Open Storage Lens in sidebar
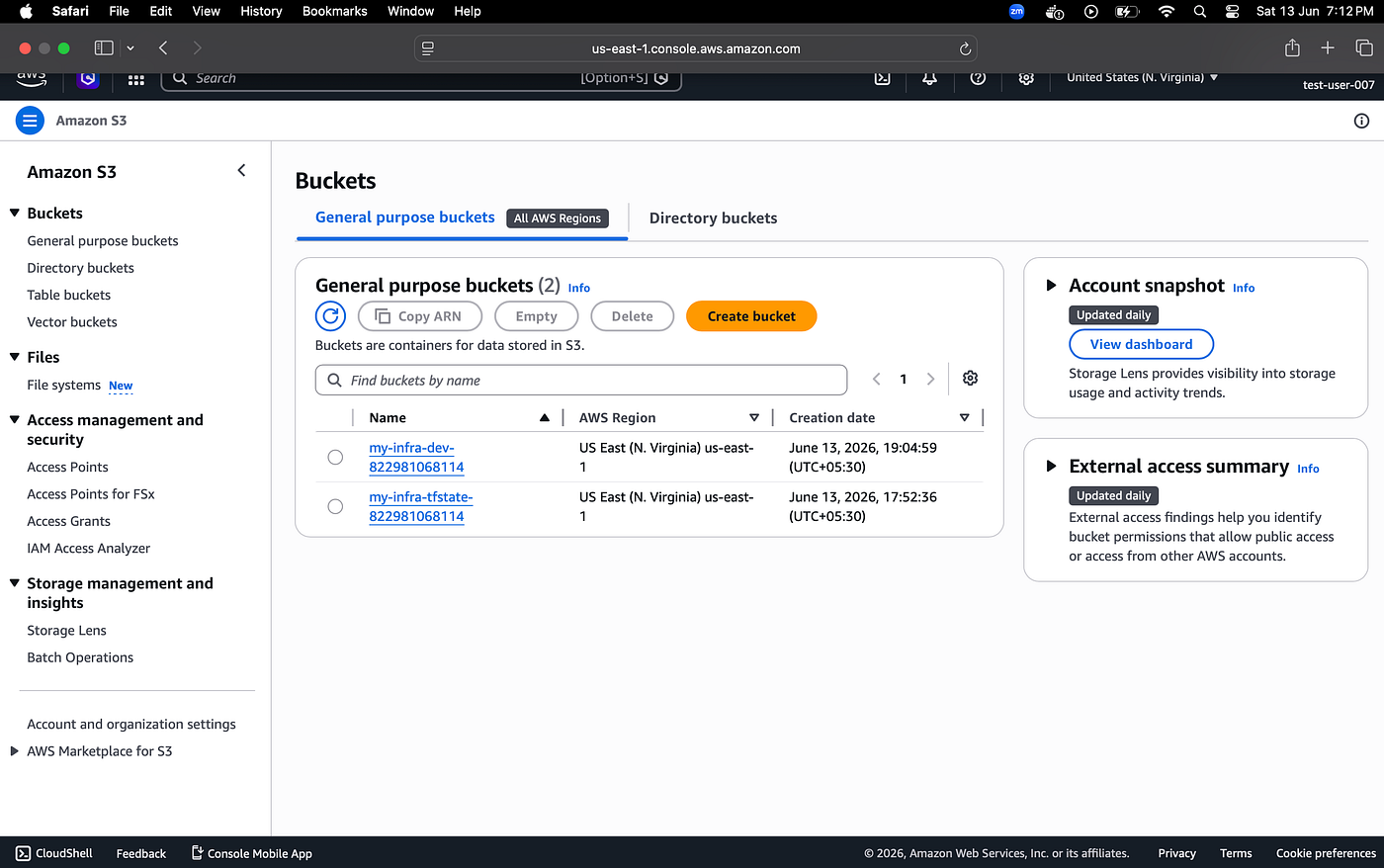This screenshot has height=868, width=1384. [66, 631]
